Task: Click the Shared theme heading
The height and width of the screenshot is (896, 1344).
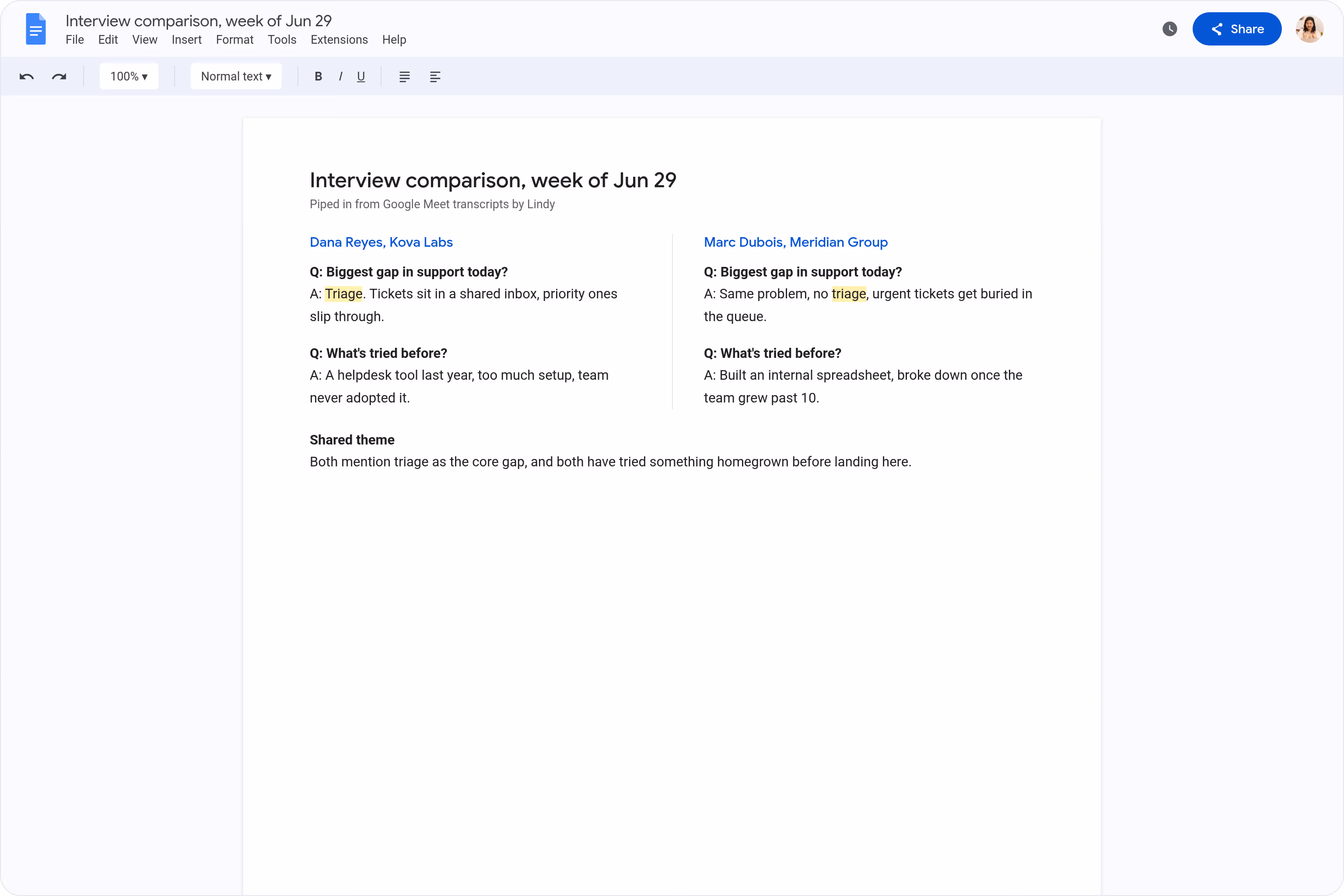Action: pyautogui.click(x=352, y=440)
